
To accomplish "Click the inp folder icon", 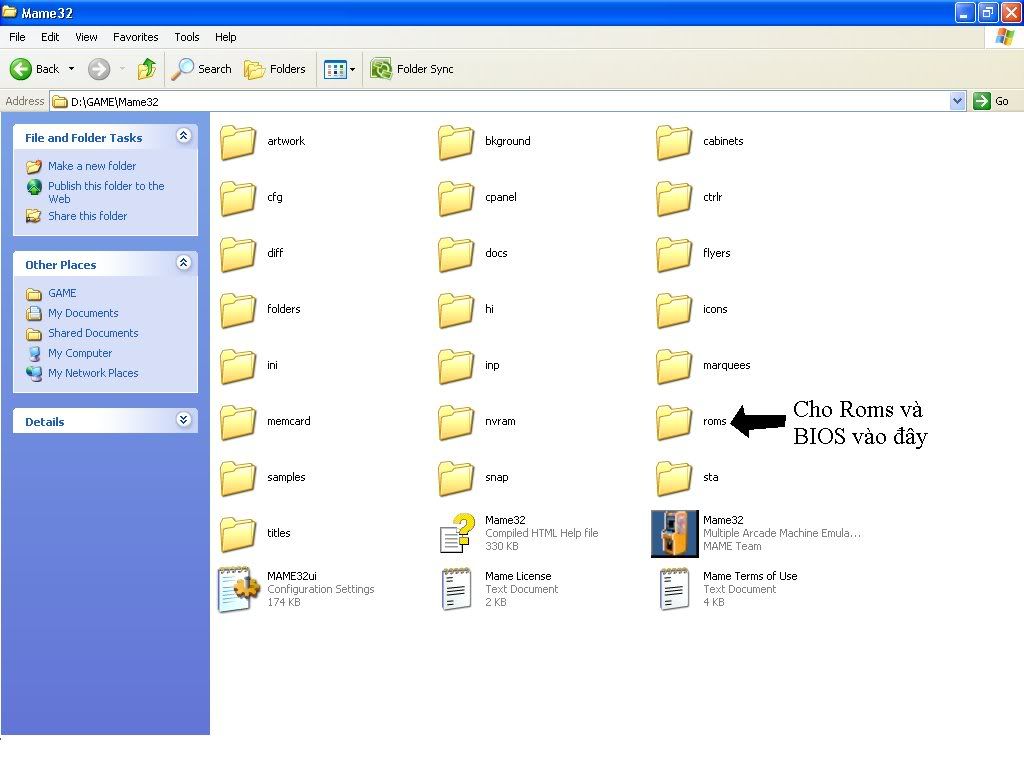I will pyautogui.click(x=456, y=367).
